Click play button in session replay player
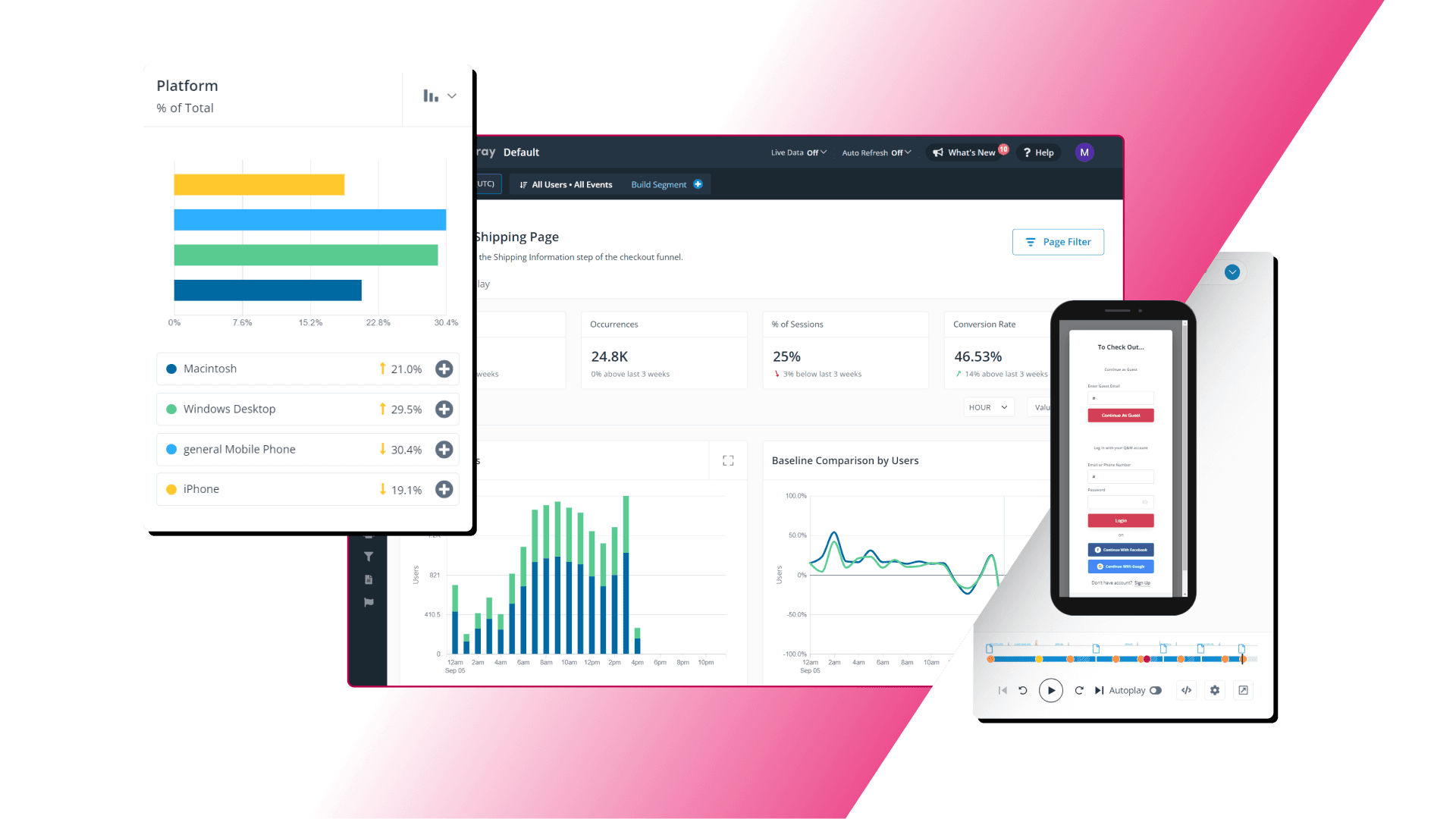Viewport: 1456px width, 819px height. pos(1050,690)
